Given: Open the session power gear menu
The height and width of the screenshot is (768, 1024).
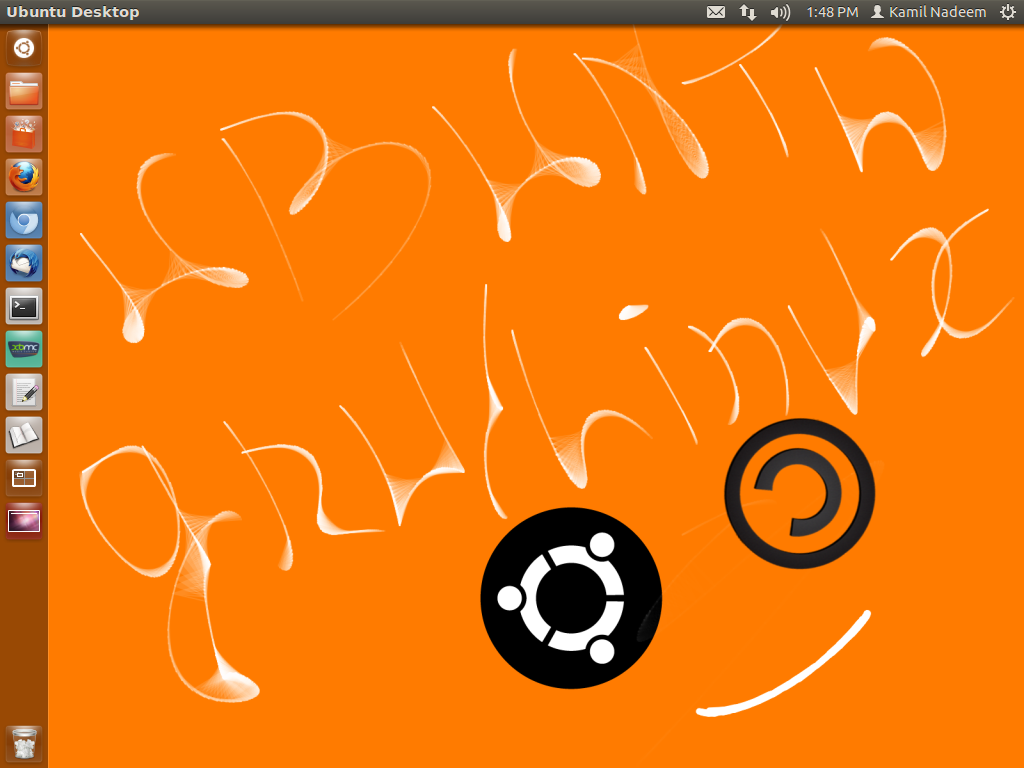Looking at the screenshot, I should click(x=1008, y=12).
